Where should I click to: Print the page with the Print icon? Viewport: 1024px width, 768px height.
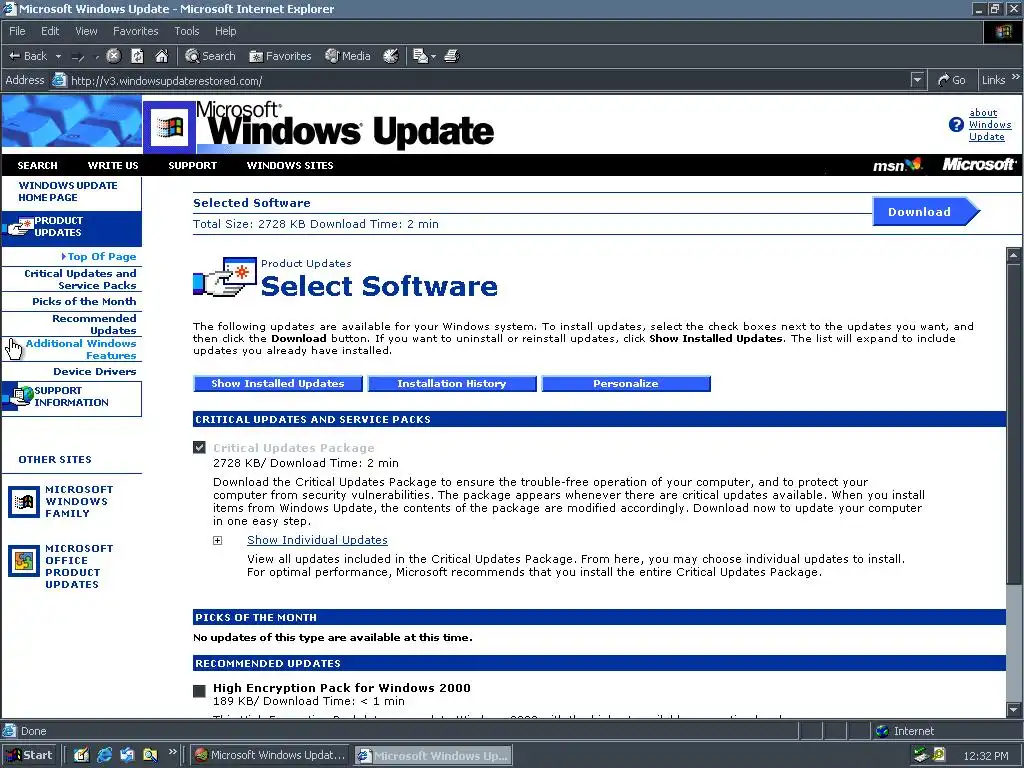(x=452, y=56)
